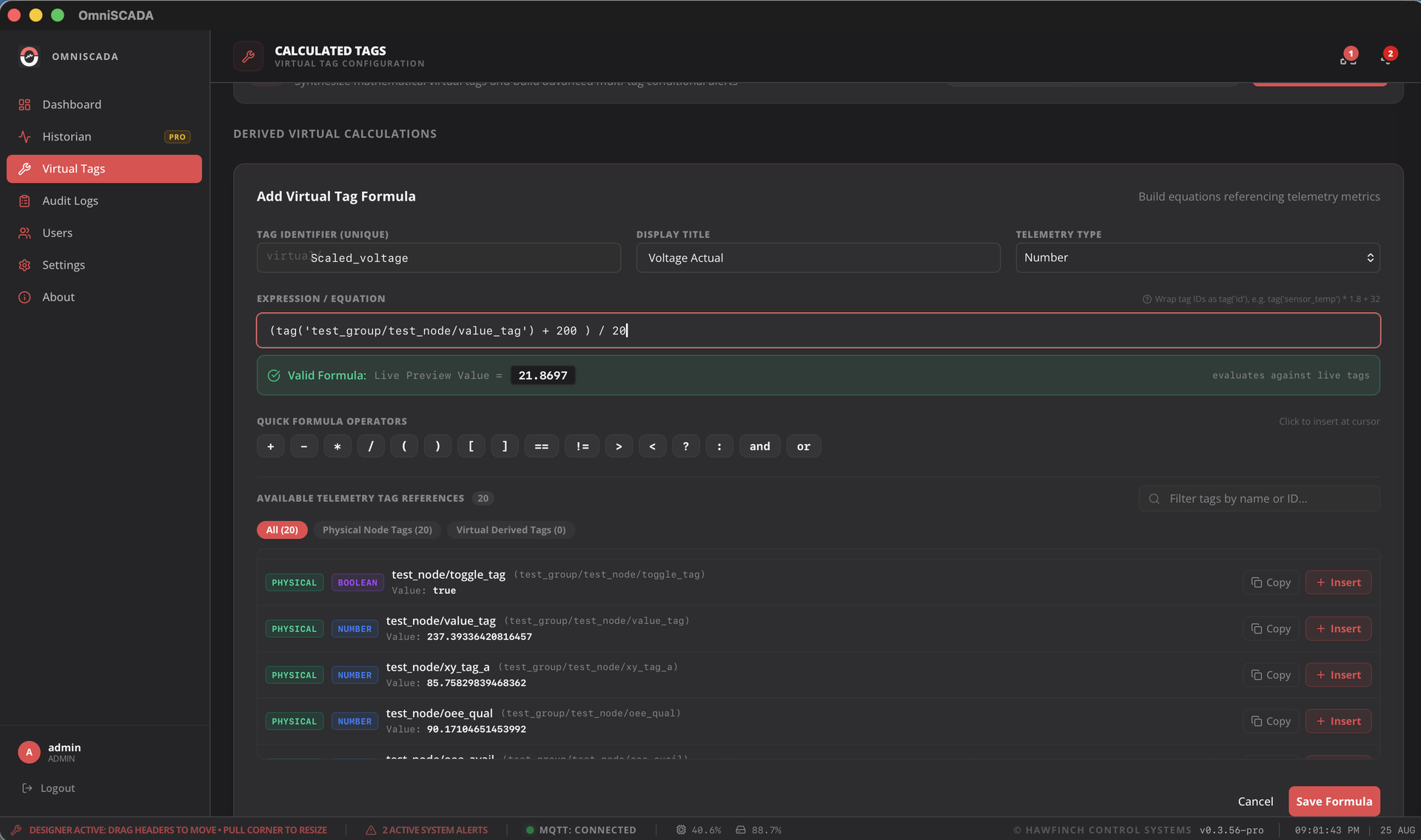
Task: Open the Telemetry Type Number dropdown
Action: click(x=1197, y=258)
